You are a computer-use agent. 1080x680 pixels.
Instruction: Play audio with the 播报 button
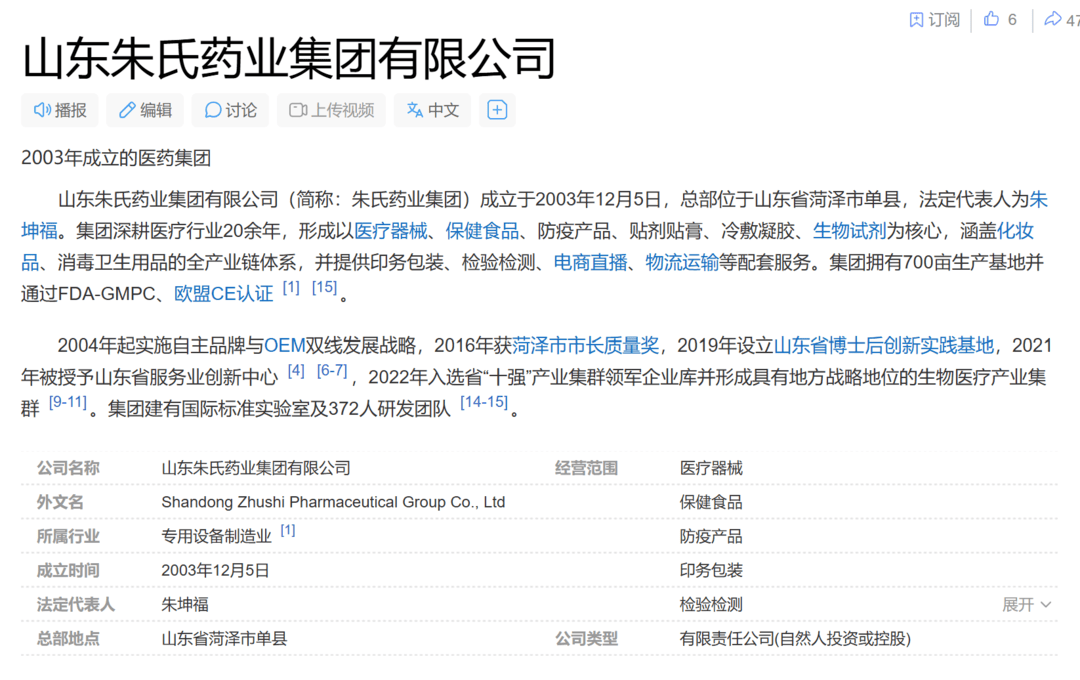coord(60,110)
